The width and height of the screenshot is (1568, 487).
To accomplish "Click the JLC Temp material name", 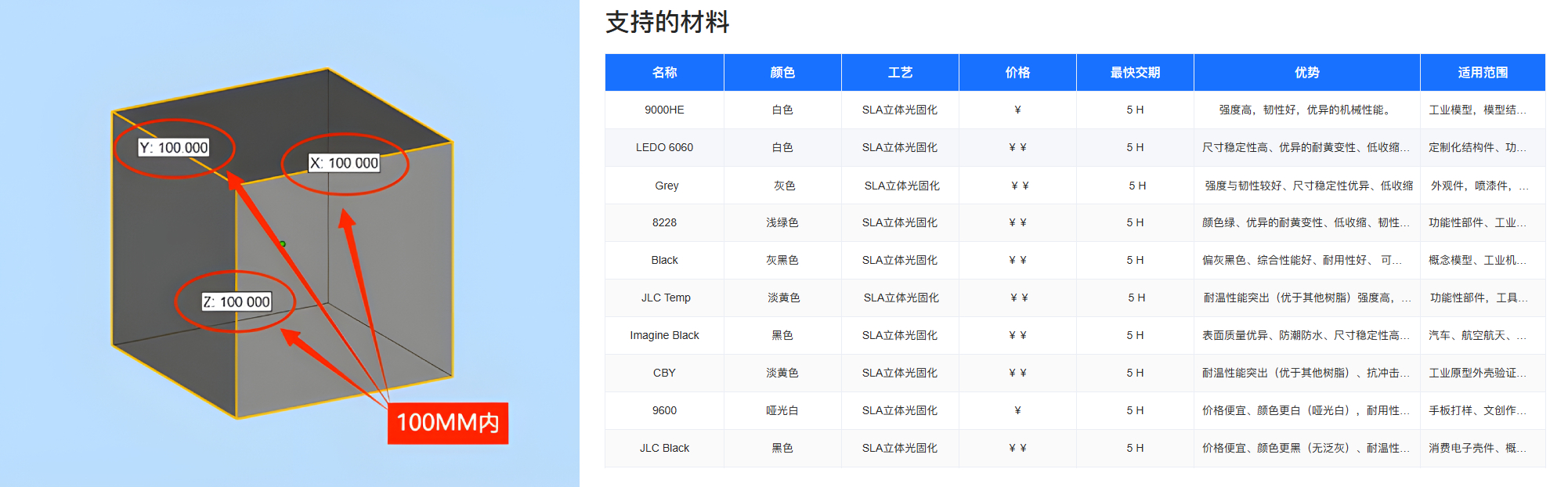I will click(666, 298).
